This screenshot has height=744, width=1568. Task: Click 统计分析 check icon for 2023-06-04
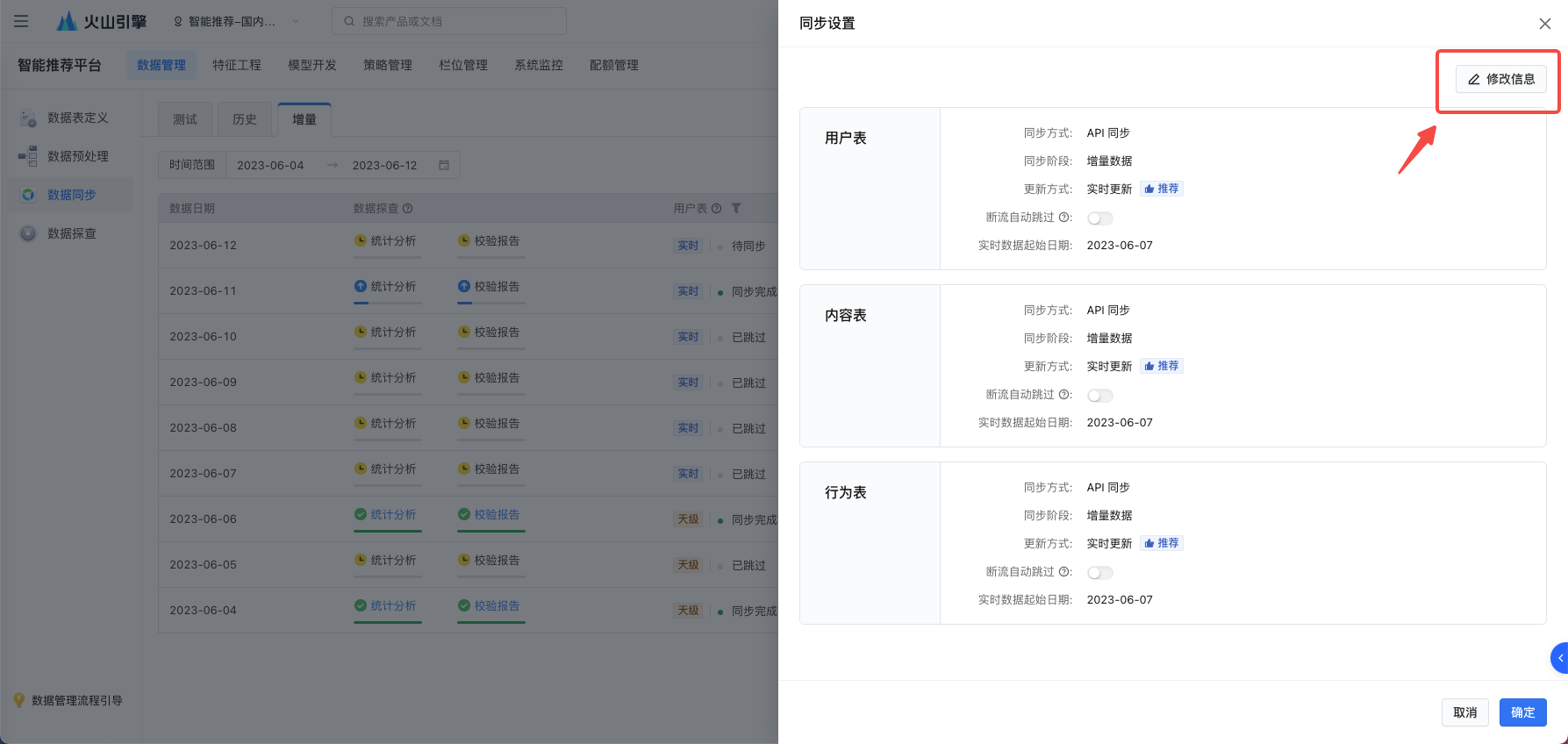361,605
